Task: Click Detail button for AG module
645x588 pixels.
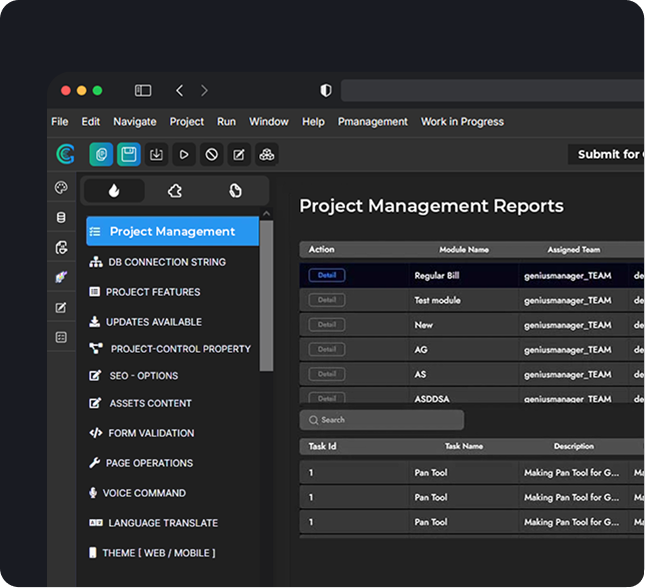Action: [x=327, y=349]
